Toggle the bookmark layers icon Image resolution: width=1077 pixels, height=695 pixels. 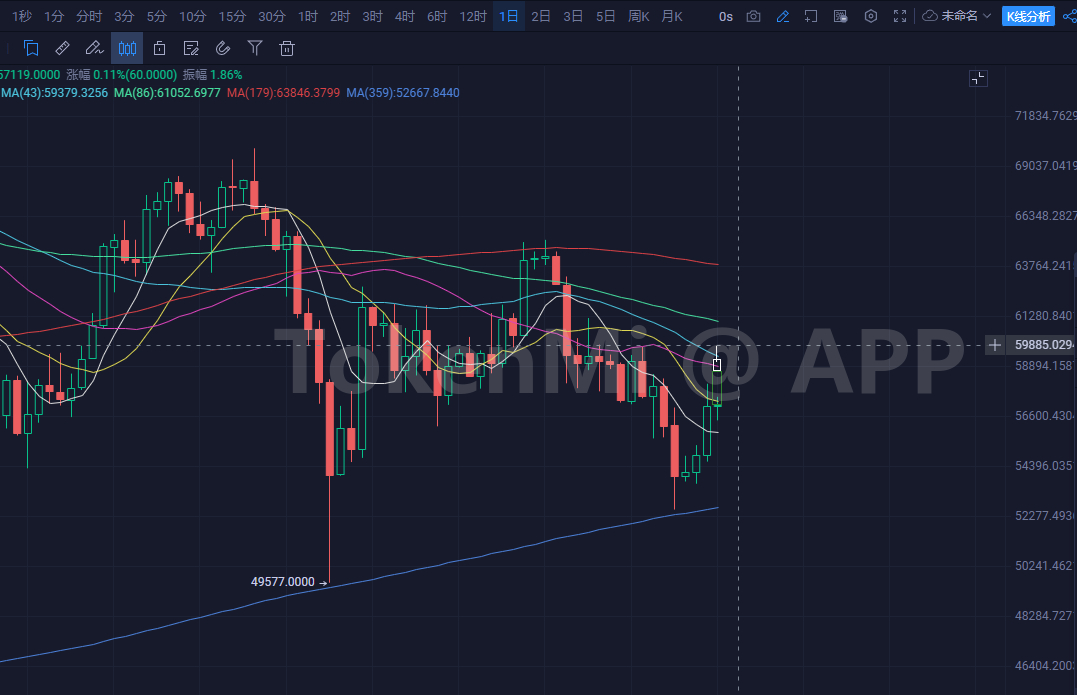point(31,48)
